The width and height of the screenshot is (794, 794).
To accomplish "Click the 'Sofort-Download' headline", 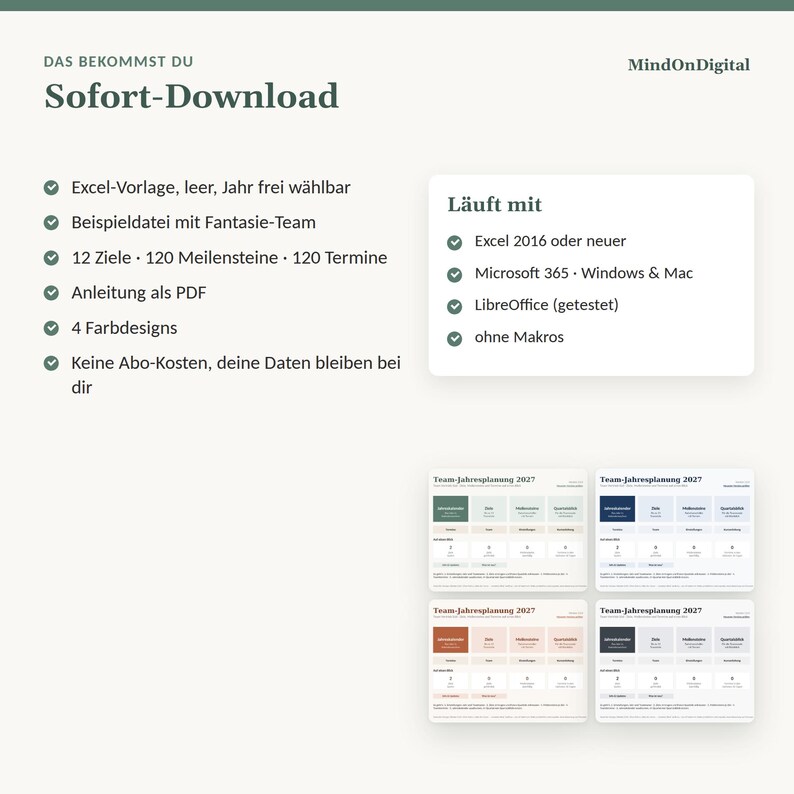I will click(x=191, y=96).
